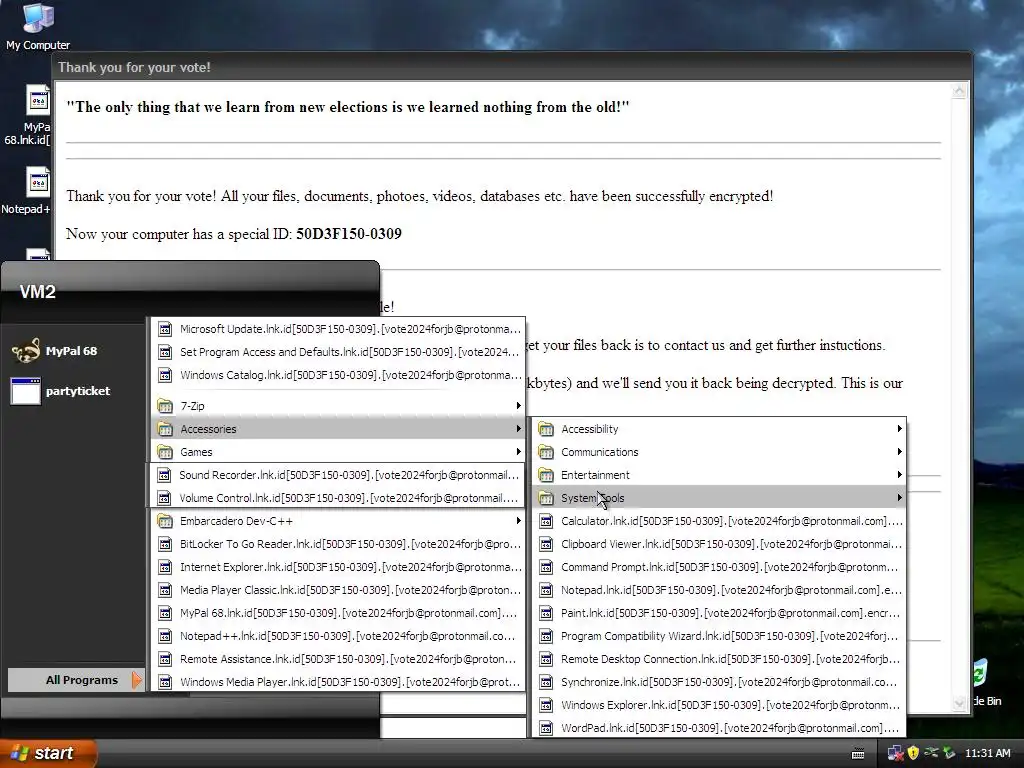Click the Games folder icon
1024x768 pixels.
coord(165,452)
